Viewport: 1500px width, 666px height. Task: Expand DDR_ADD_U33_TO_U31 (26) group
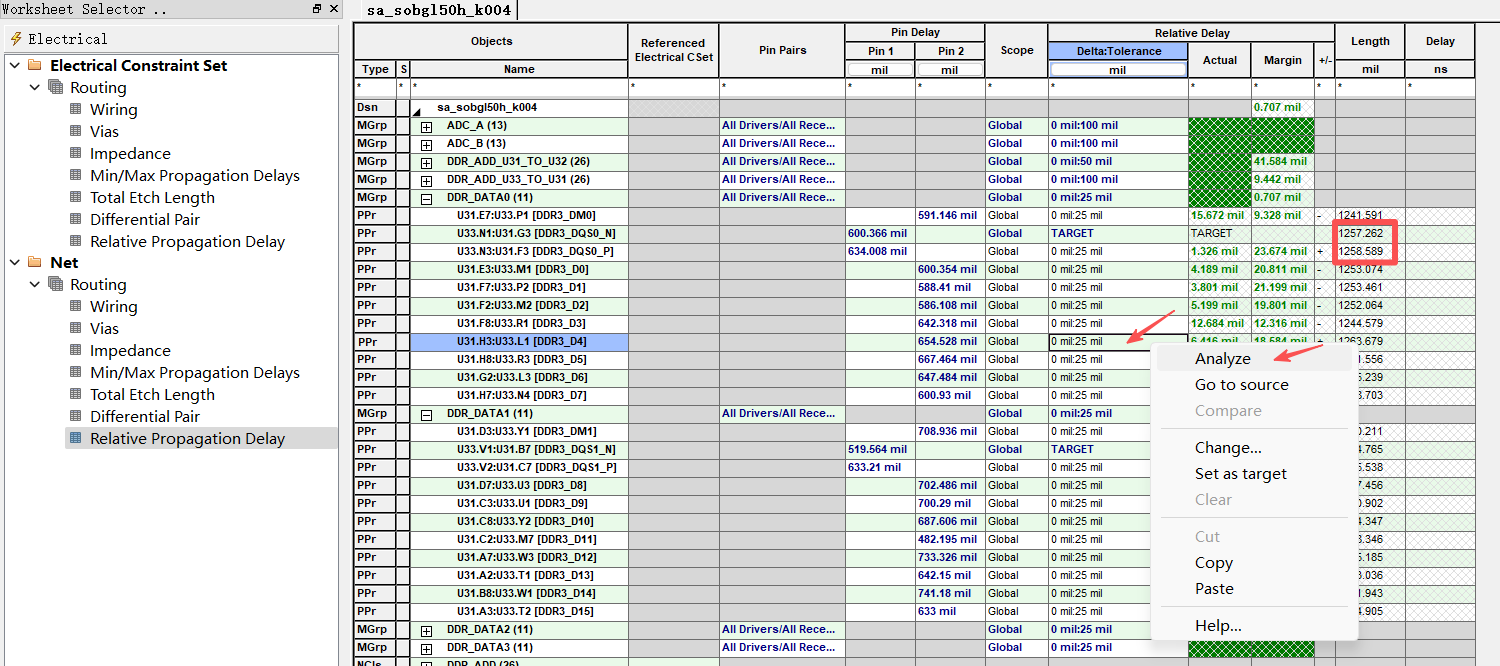point(426,180)
